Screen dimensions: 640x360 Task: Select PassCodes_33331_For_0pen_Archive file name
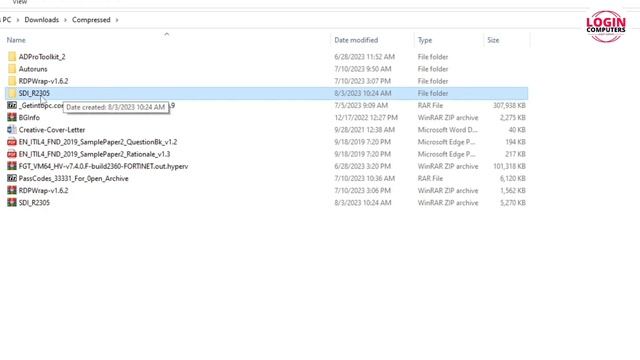click(73, 178)
